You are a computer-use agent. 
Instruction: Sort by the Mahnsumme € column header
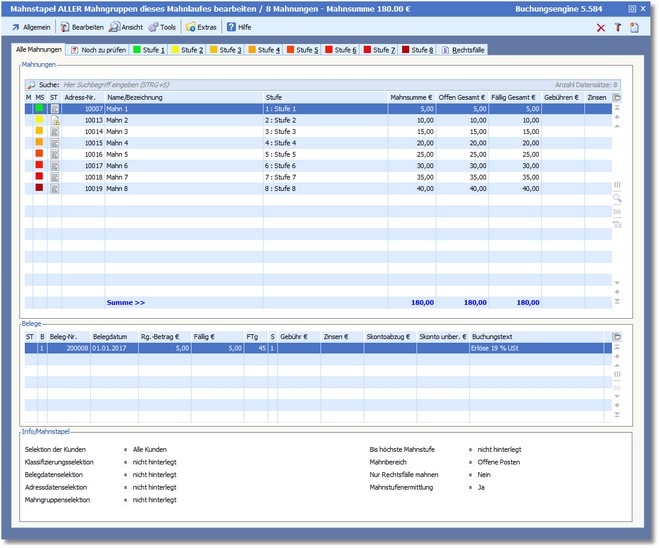pos(412,97)
